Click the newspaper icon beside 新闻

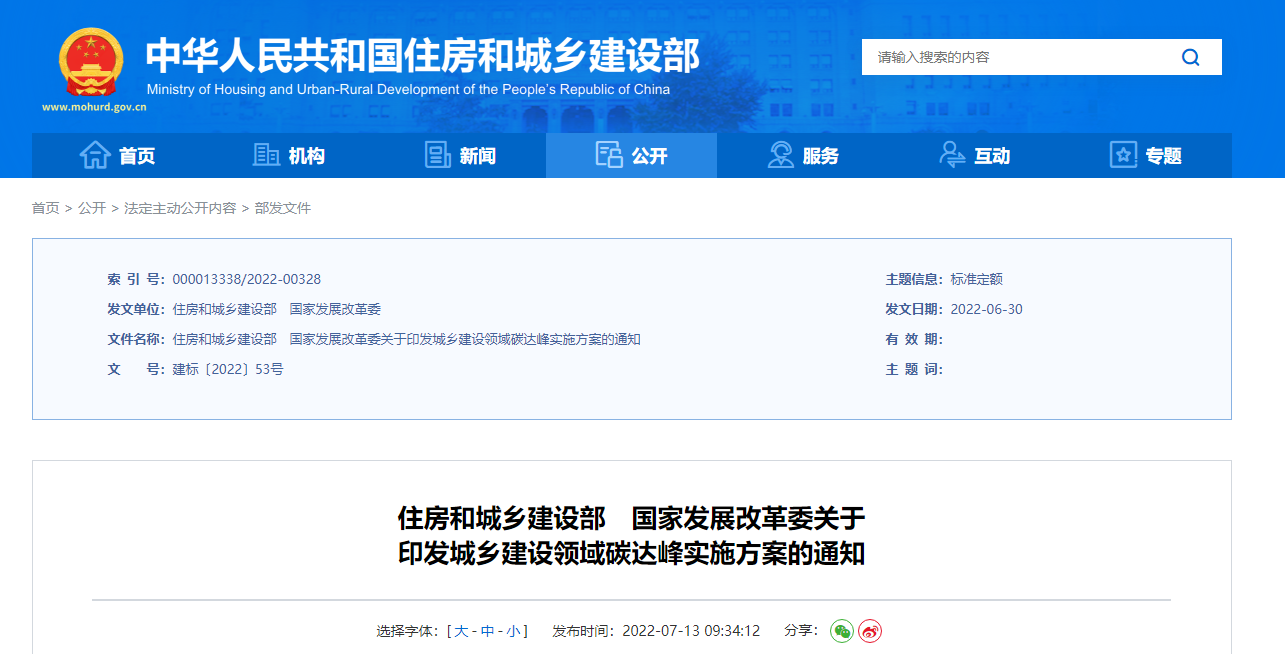click(438, 155)
